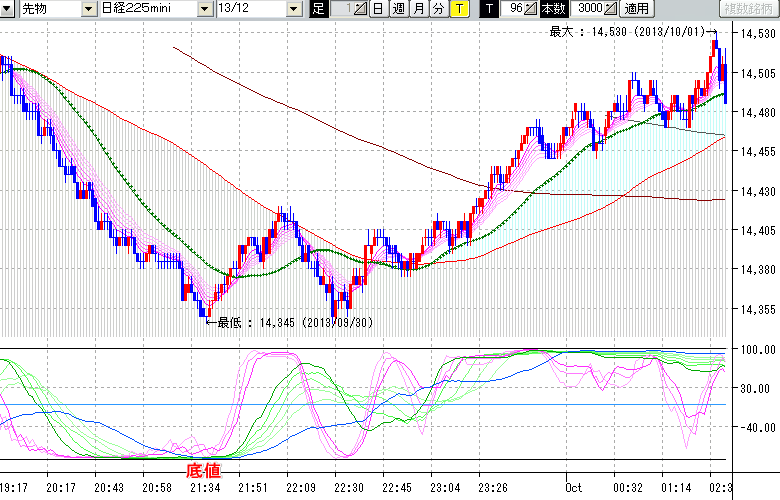Click the 本数 label in toolbar
This screenshot has height=500, width=780.
click(553, 9)
